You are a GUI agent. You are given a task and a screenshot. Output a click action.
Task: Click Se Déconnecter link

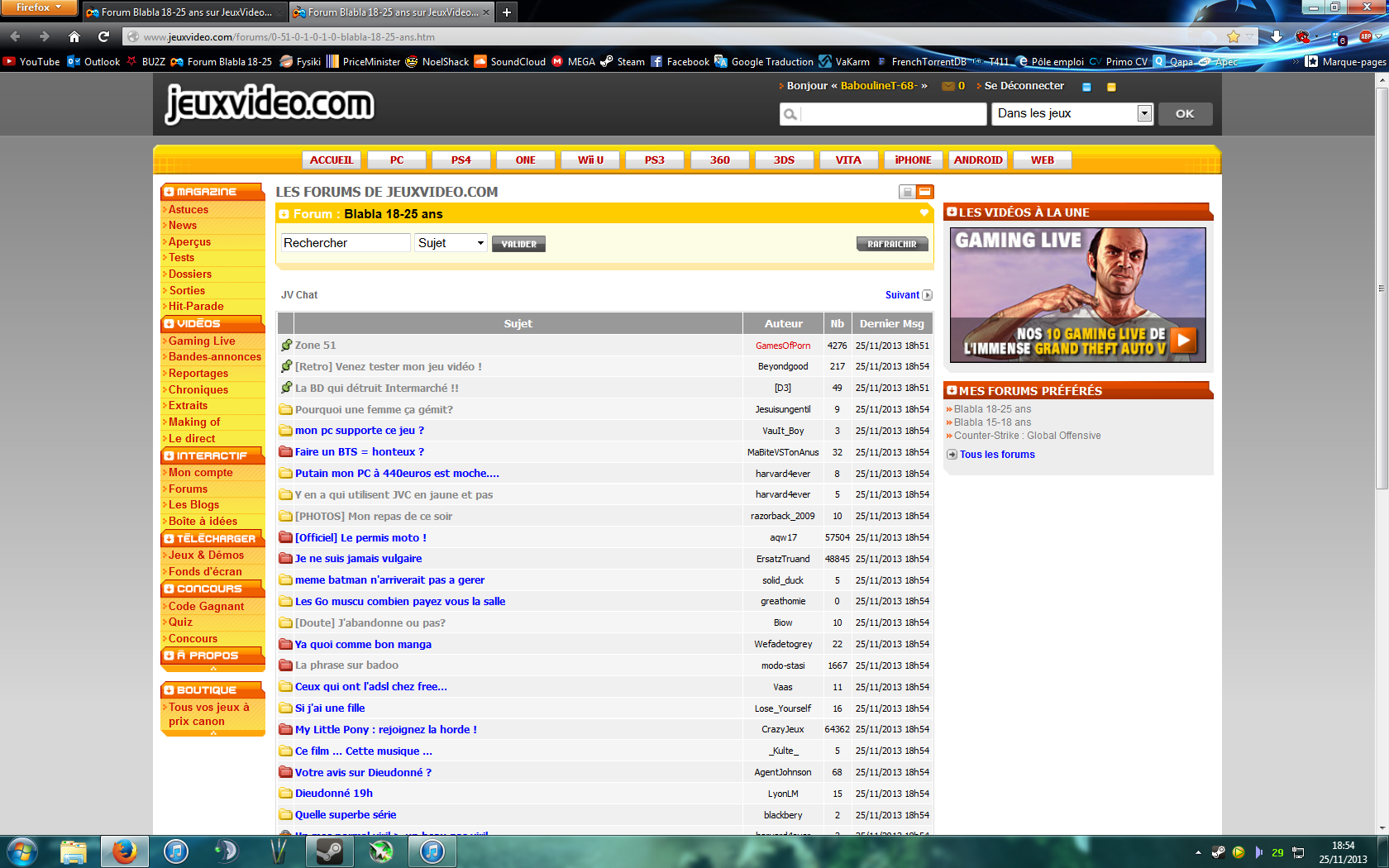(1024, 86)
